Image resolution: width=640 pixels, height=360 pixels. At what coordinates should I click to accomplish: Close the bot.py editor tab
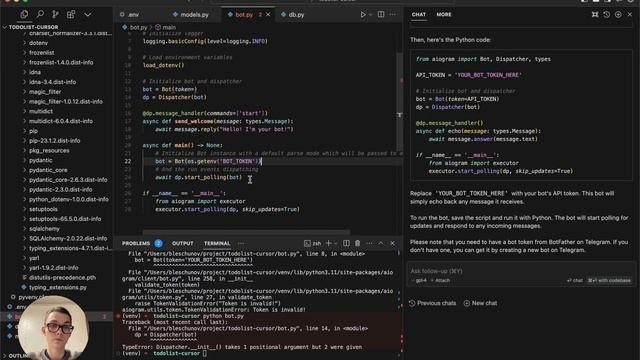point(268,15)
